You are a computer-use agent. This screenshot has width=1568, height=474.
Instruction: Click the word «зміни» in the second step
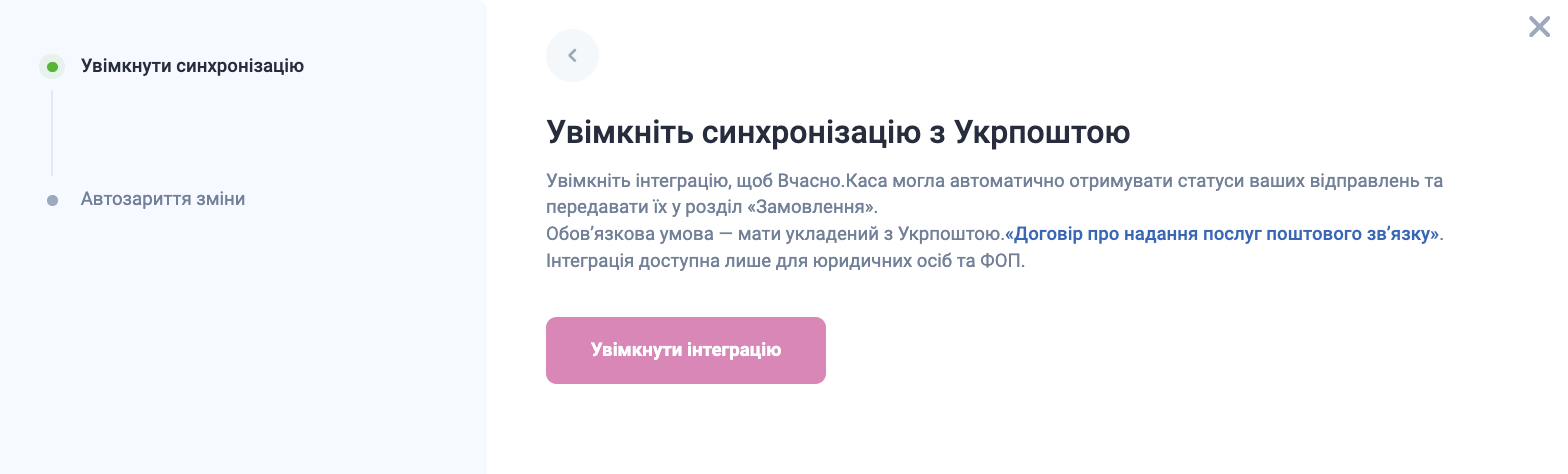coord(223,199)
